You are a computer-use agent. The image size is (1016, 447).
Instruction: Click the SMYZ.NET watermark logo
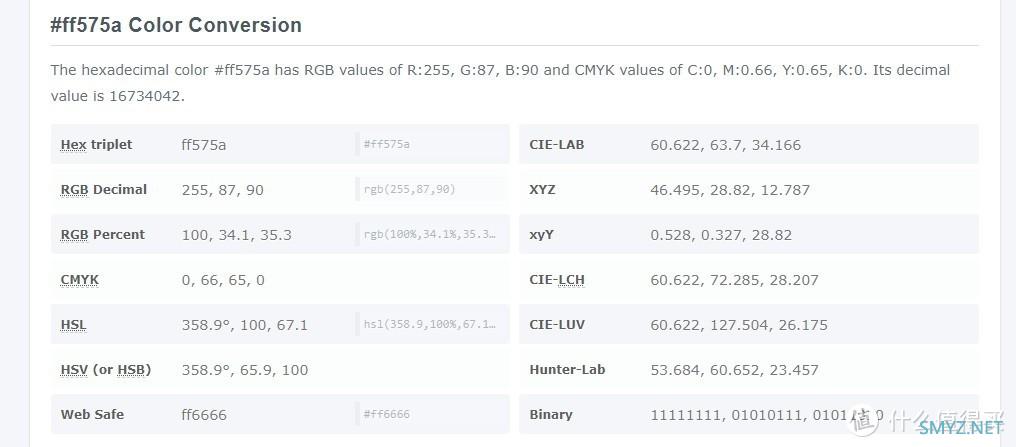tap(960, 427)
